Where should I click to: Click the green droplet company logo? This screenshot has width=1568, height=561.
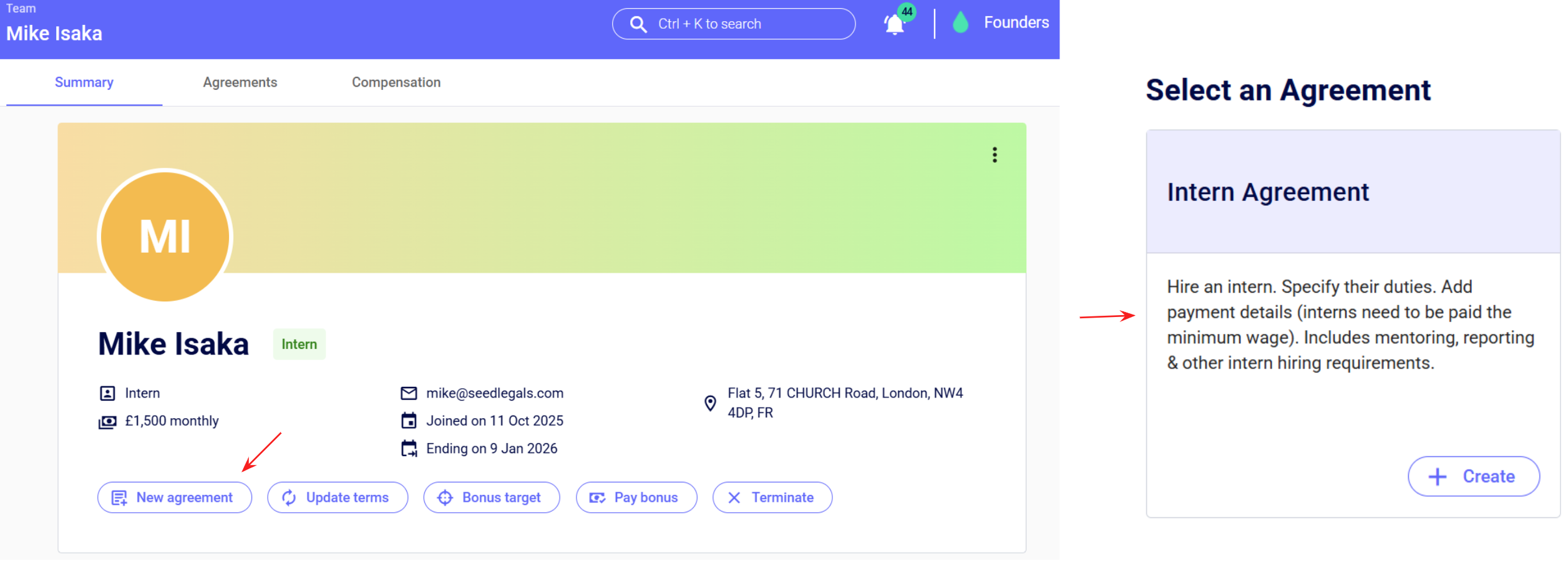click(x=960, y=23)
